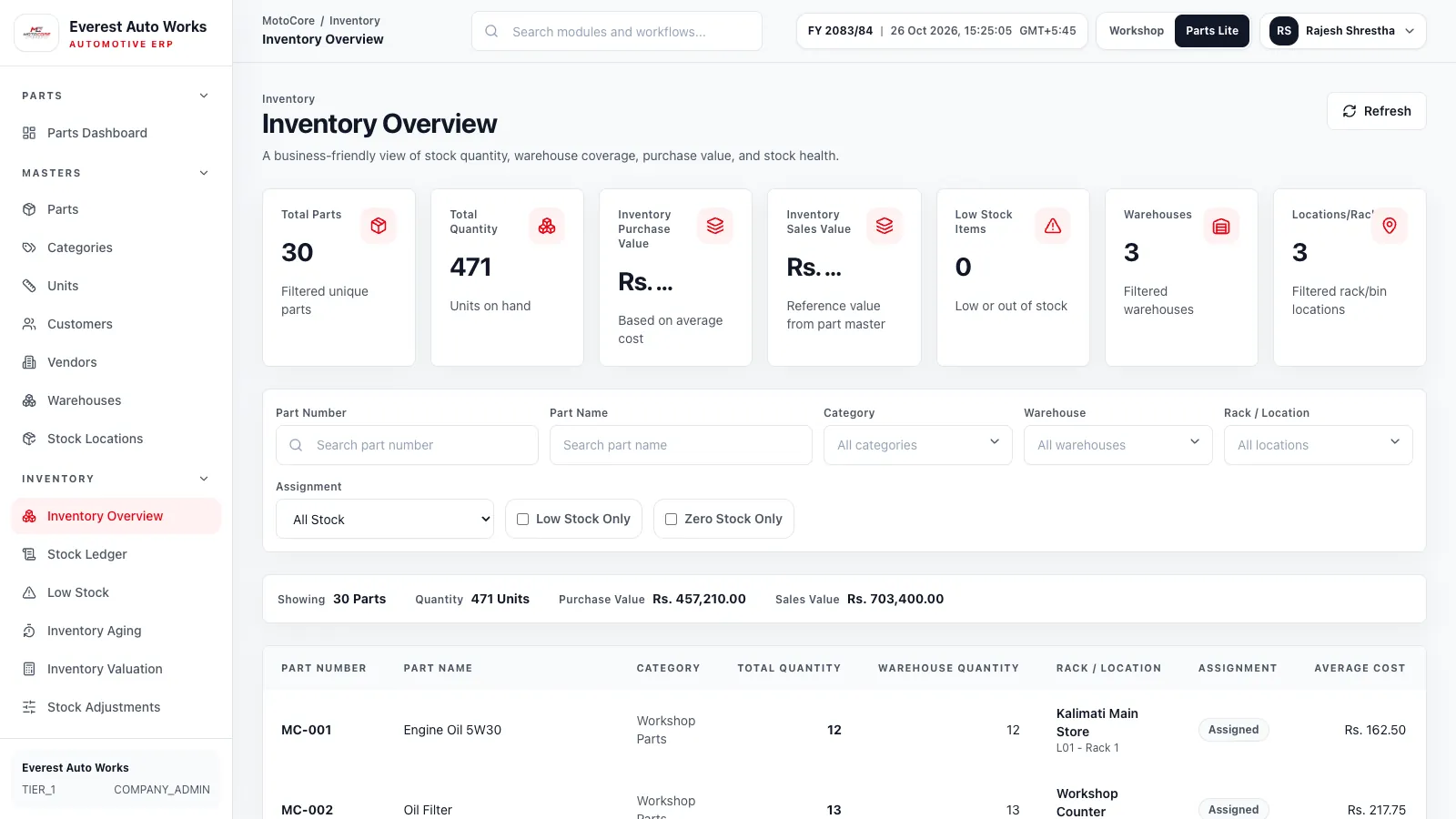
Task: Open the Assignment All Stock dropdown
Action: (385, 519)
